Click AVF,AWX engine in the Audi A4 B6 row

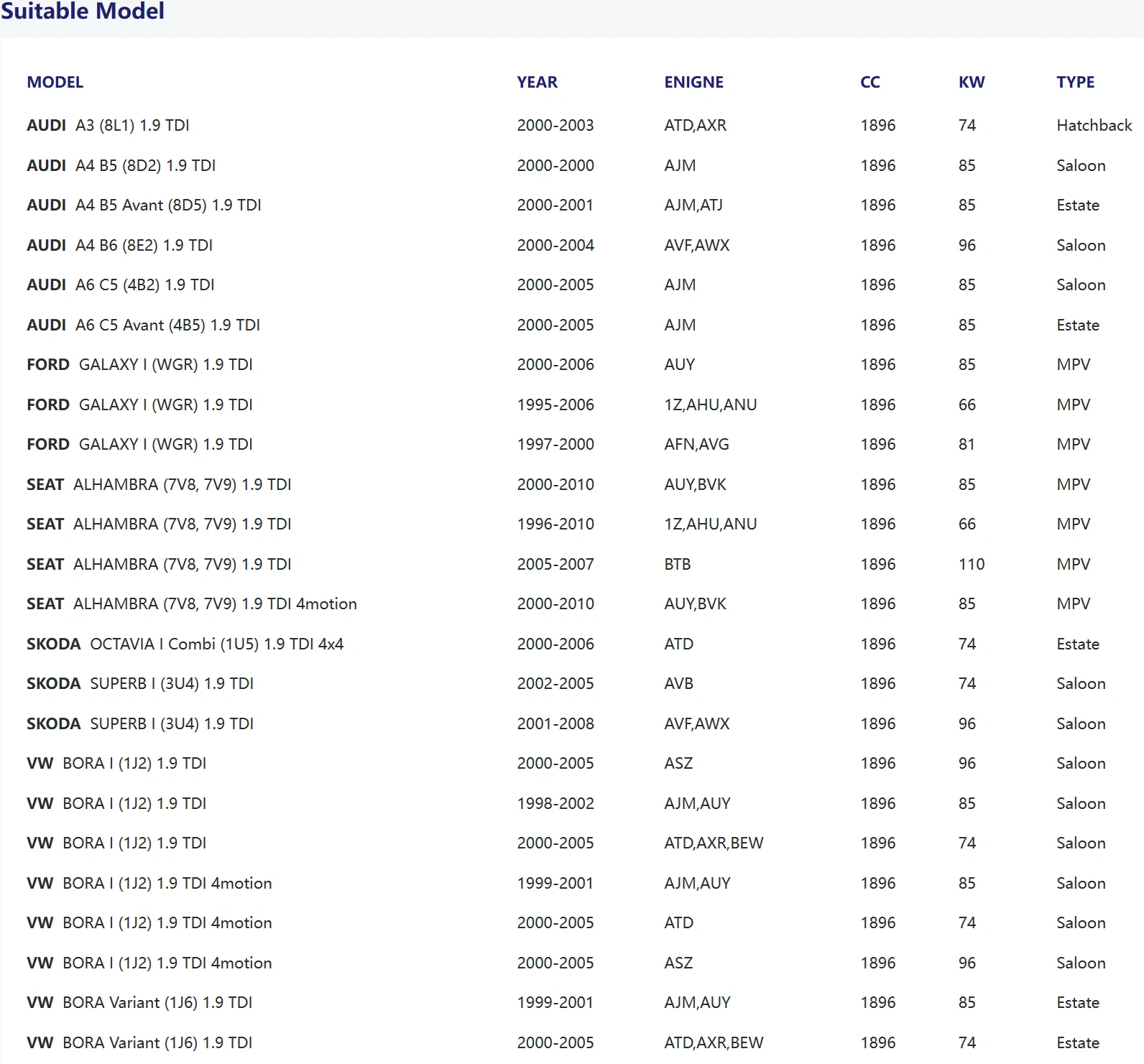pos(697,245)
